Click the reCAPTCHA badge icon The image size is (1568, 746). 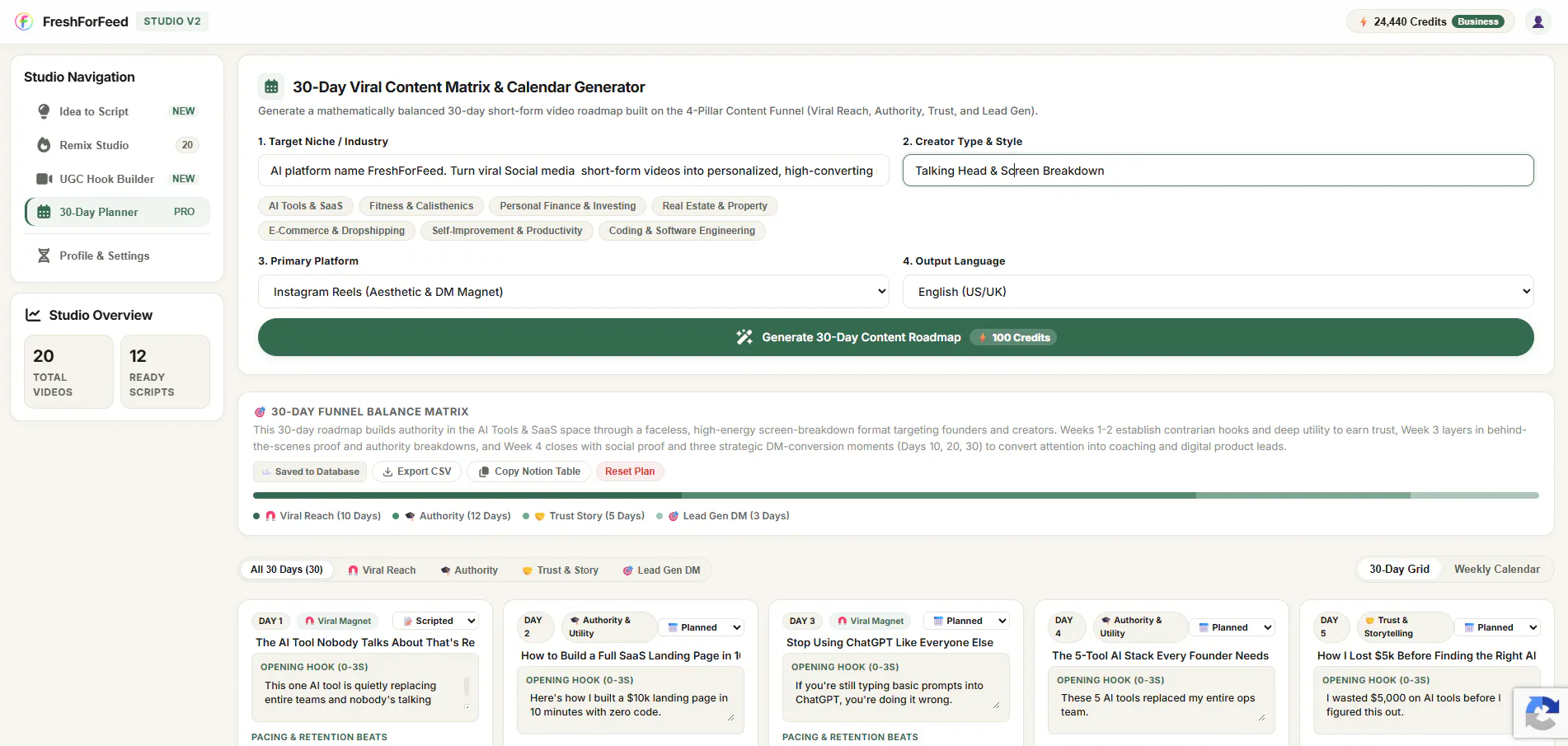pos(1542,714)
